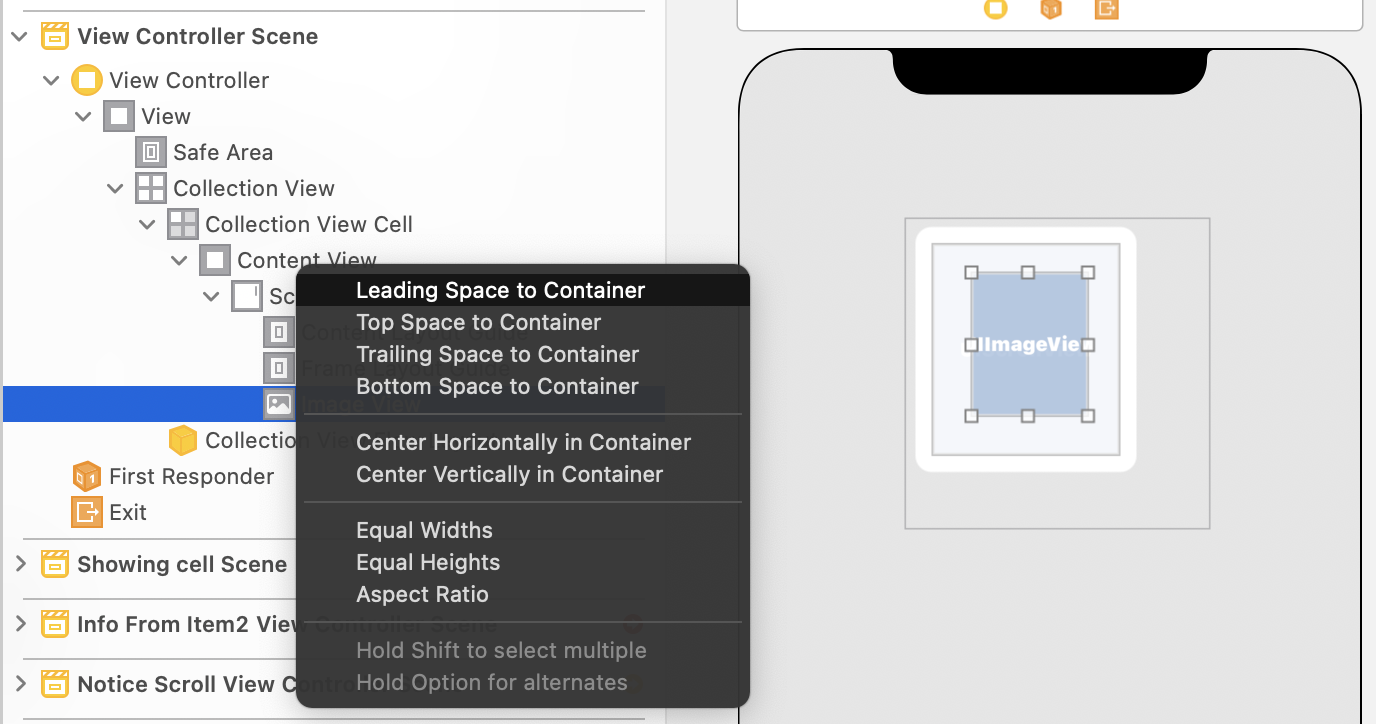Screen dimensions: 1376x724
Task: Collapse the View Controller Scene disclosure triangle
Action: tap(19, 36)
